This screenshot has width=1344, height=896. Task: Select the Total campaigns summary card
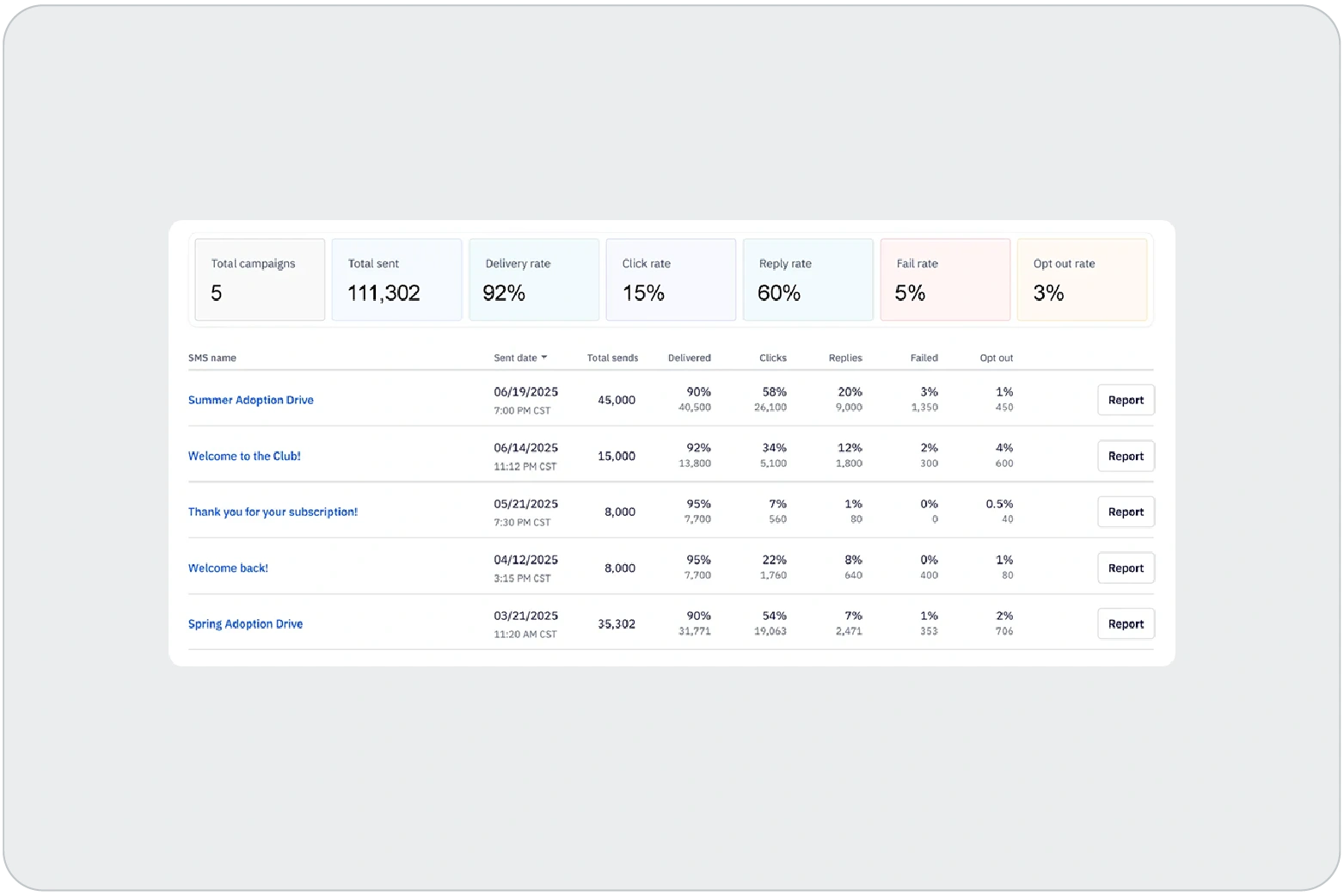pos(260,279)
